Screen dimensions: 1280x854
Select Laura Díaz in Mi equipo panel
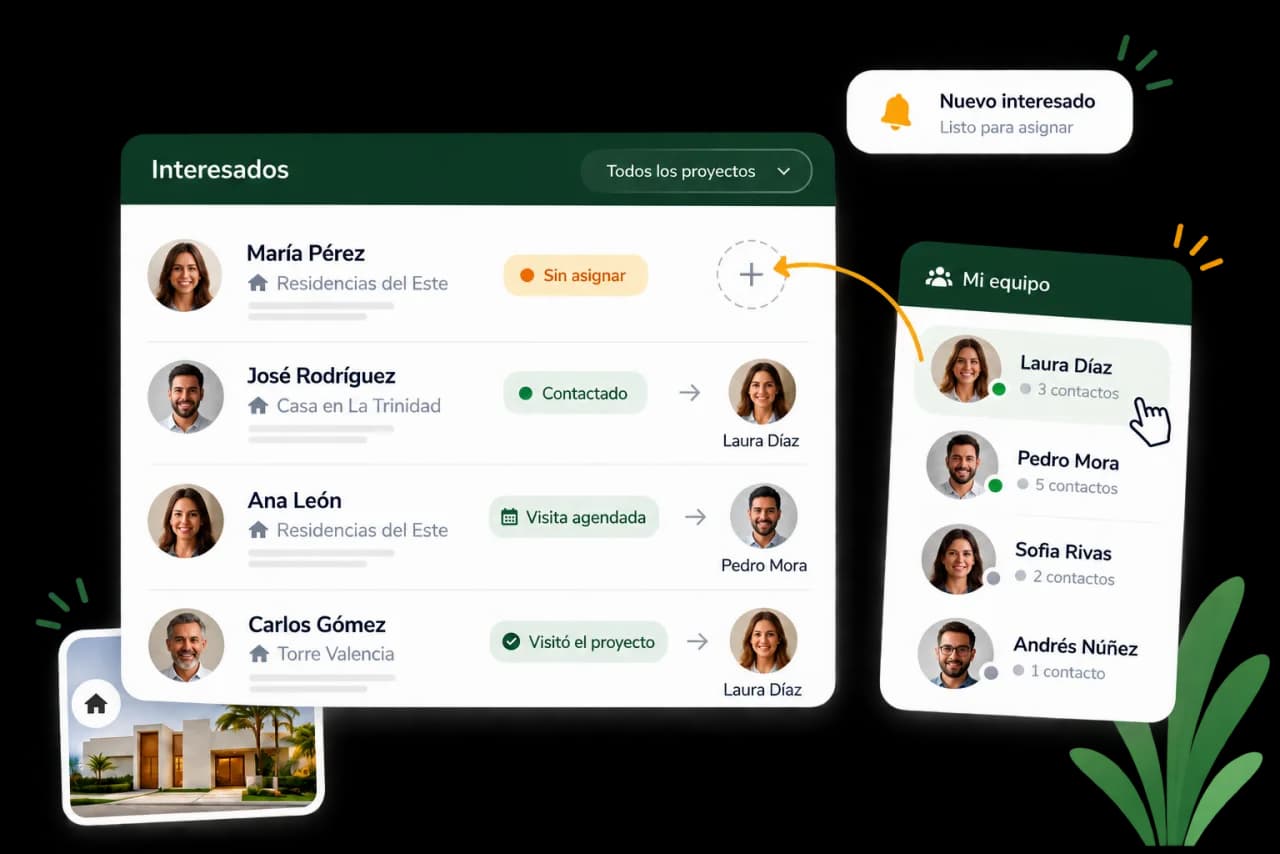tap(1042, 375)
